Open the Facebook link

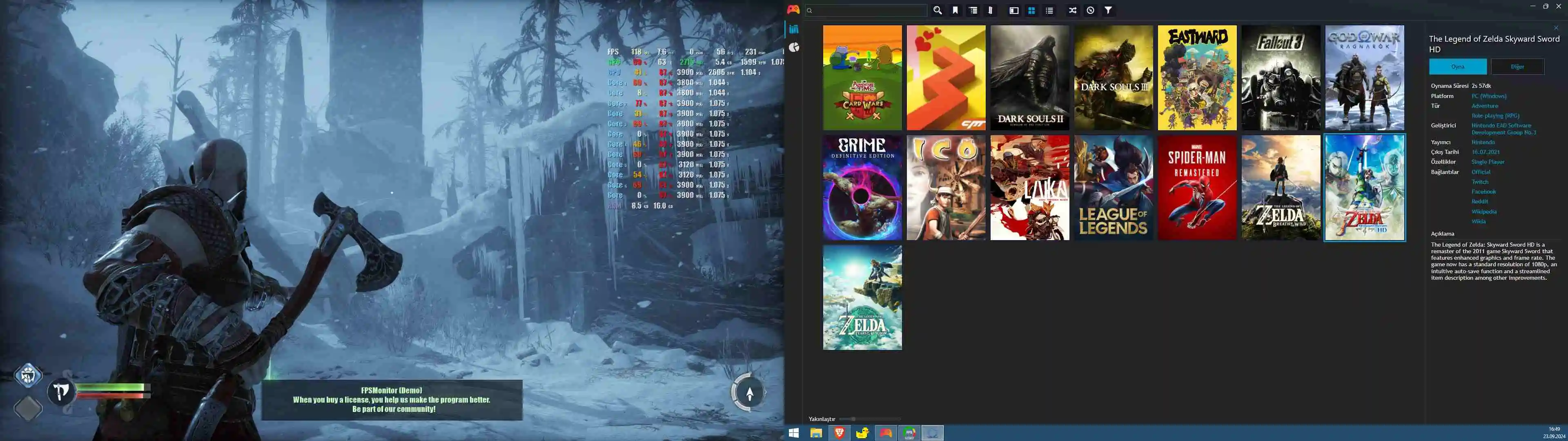tap(1483, 191)
